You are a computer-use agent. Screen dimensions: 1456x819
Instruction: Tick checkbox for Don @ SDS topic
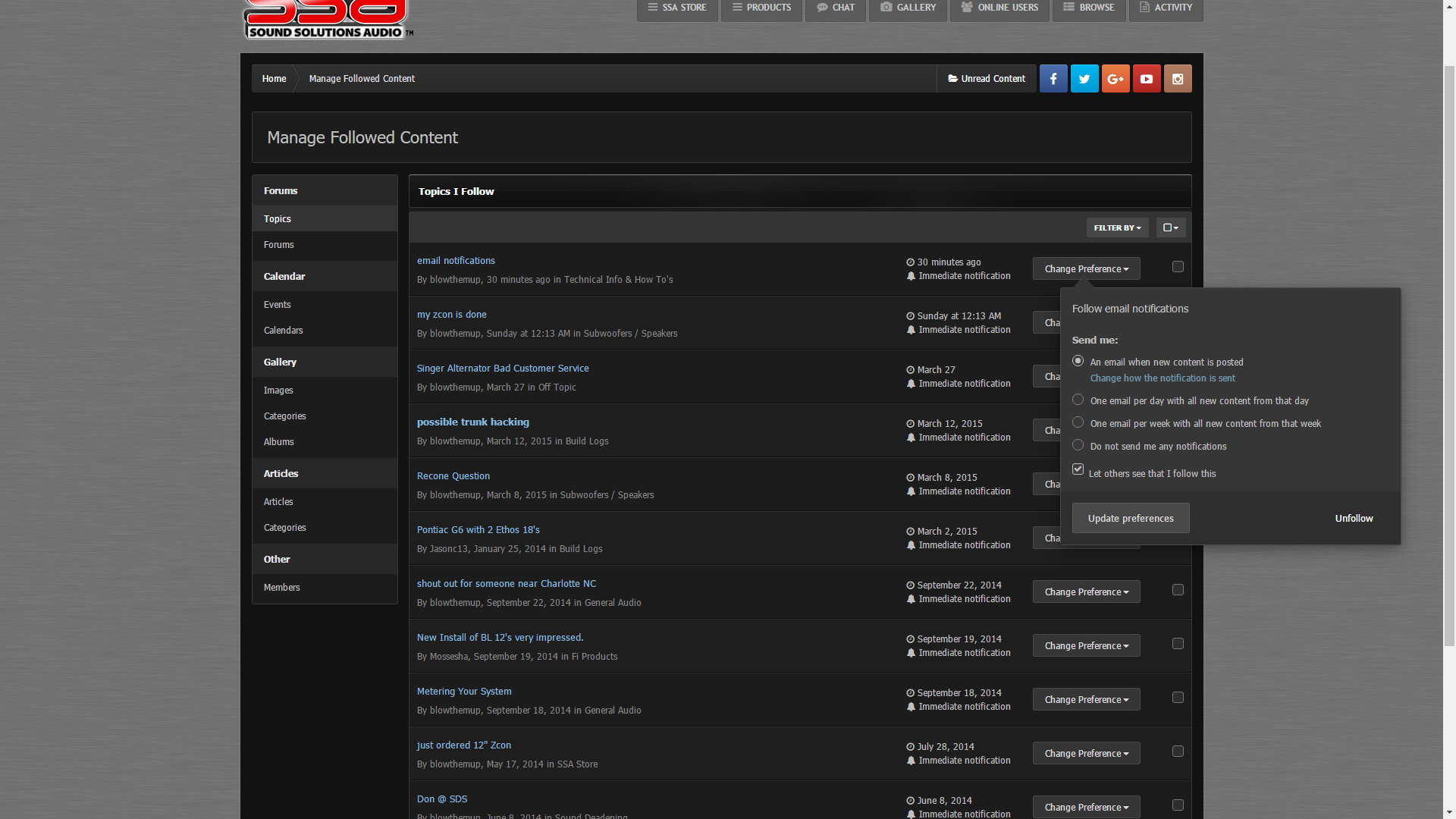[x=1178, y=805]
